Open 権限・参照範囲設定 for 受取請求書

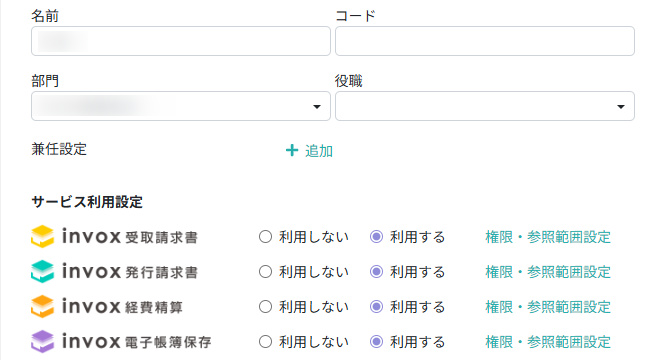[548, 237]
